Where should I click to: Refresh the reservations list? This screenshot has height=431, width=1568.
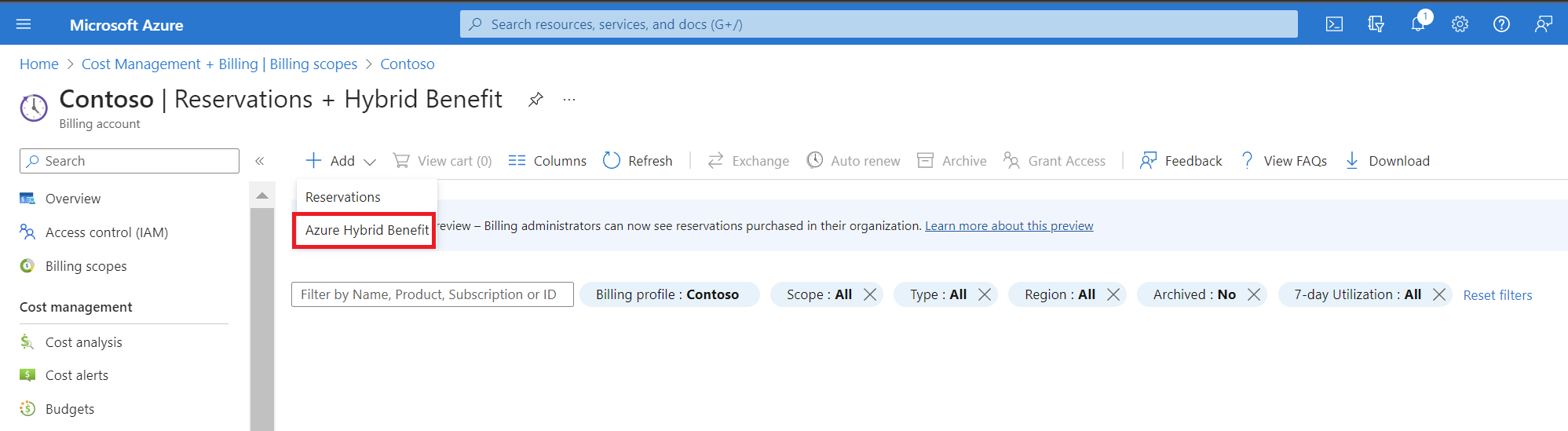pos(638,161)
